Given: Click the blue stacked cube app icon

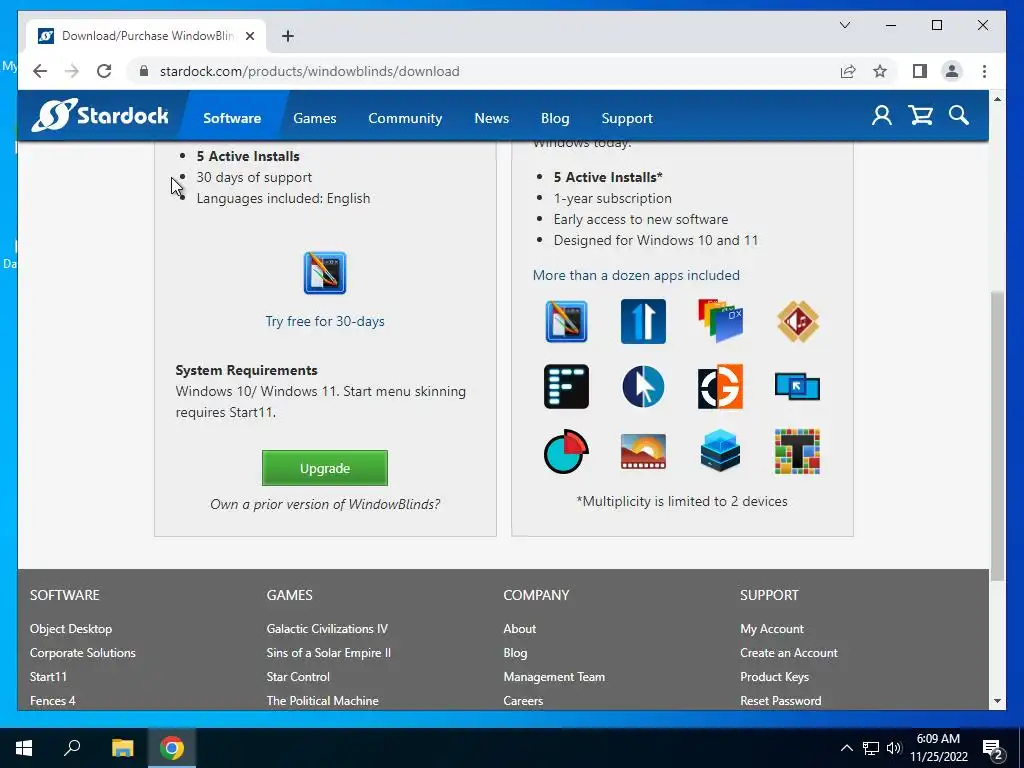Looking at the screenshot, I should pyautogui.click(x=720, y=451).
